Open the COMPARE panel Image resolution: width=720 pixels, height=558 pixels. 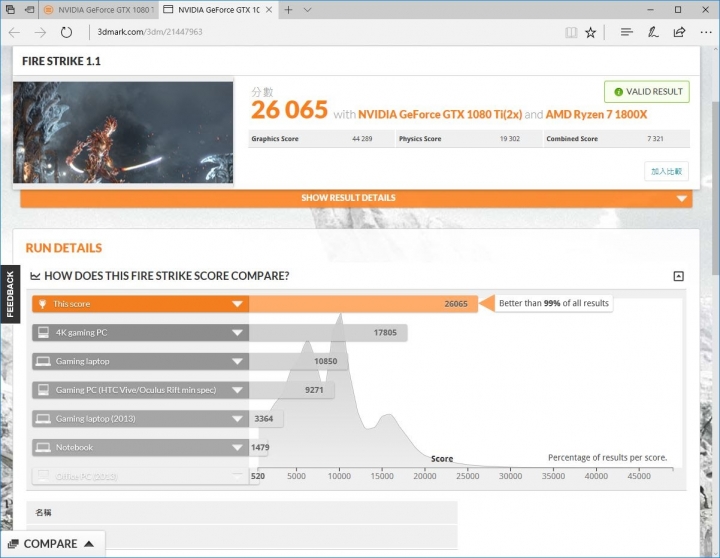coord(53,544)
